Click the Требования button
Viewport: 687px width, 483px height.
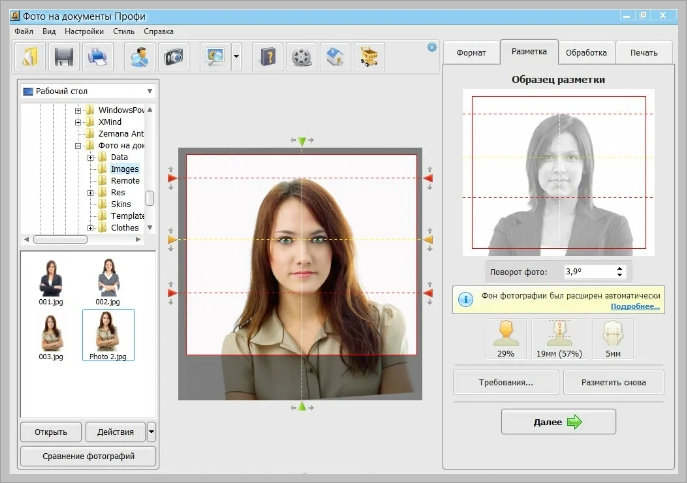pyautogui.click(x=506, y=382)
